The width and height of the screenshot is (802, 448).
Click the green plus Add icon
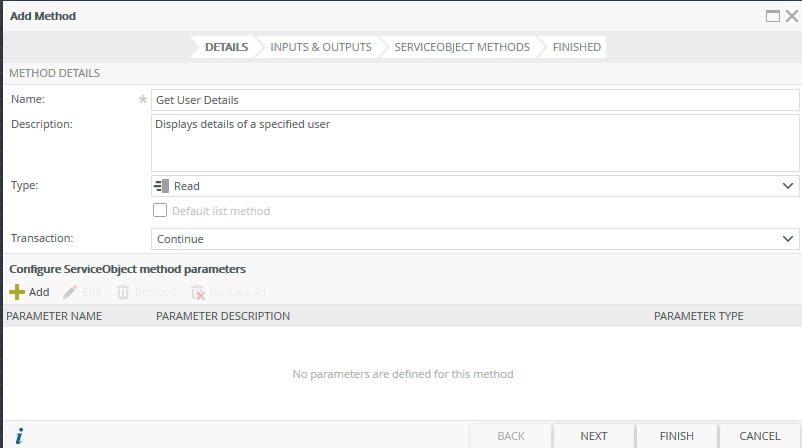[17, 292]
